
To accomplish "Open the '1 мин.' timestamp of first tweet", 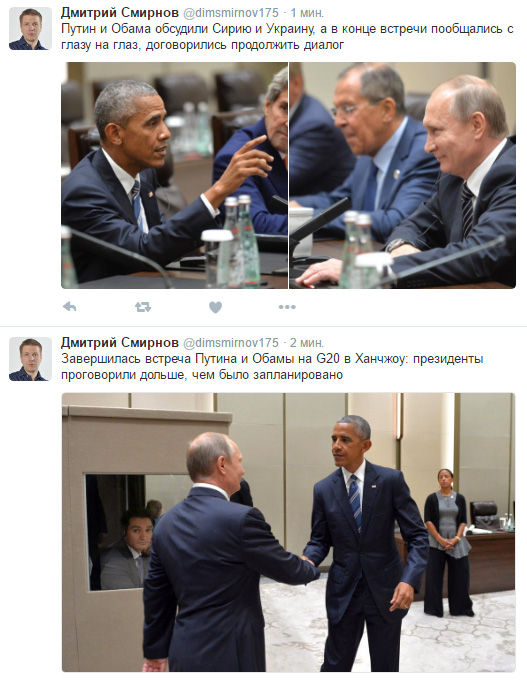I will [307, 13].
